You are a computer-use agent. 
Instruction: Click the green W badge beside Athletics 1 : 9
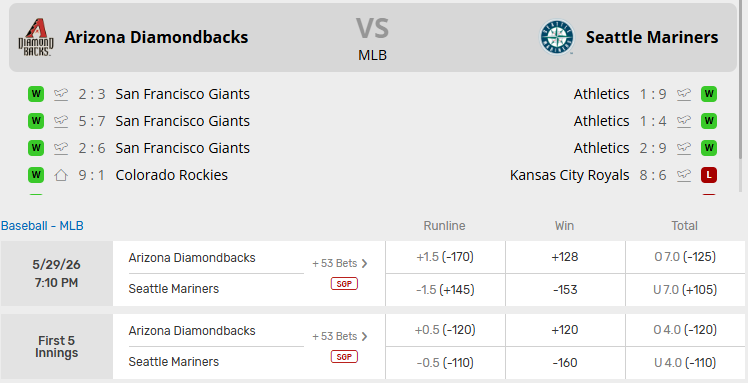click(709, 94)
